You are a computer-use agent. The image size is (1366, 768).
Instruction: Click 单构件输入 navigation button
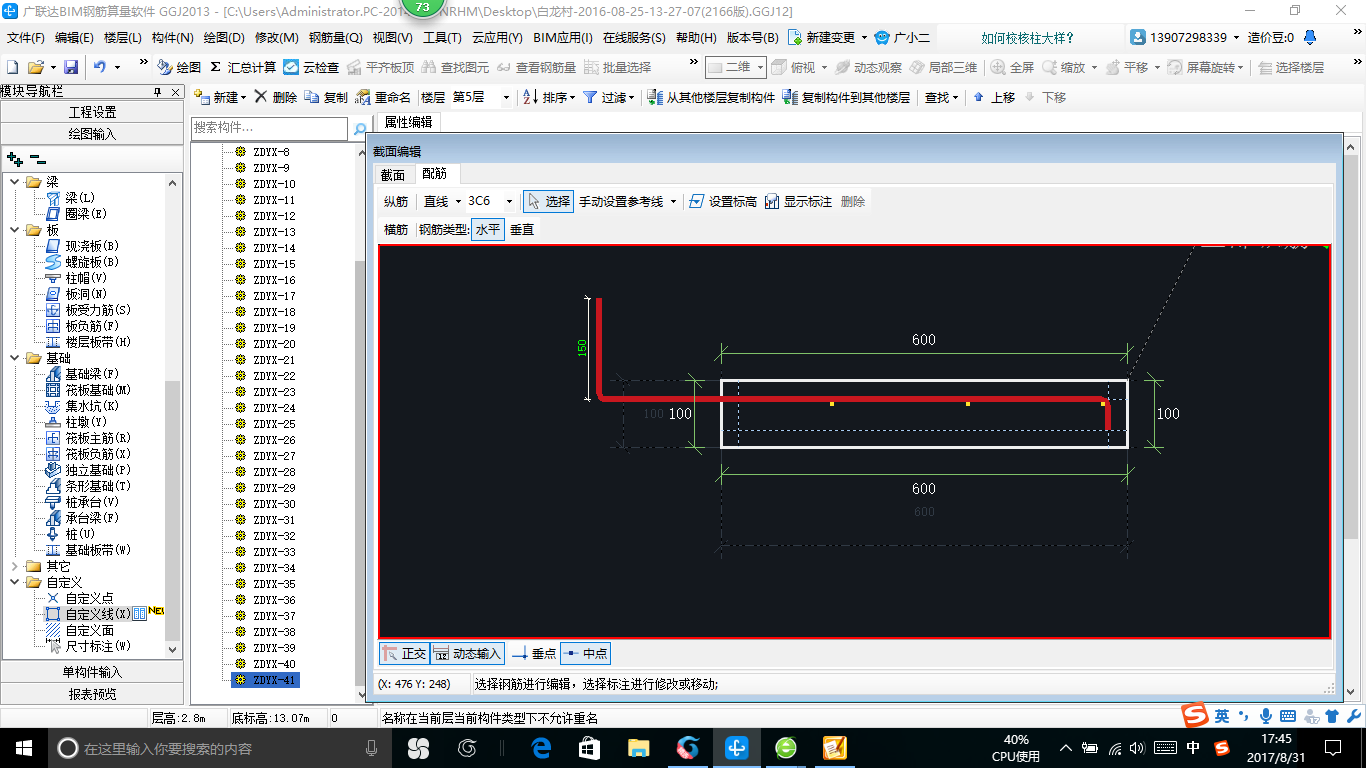[92, 672]
